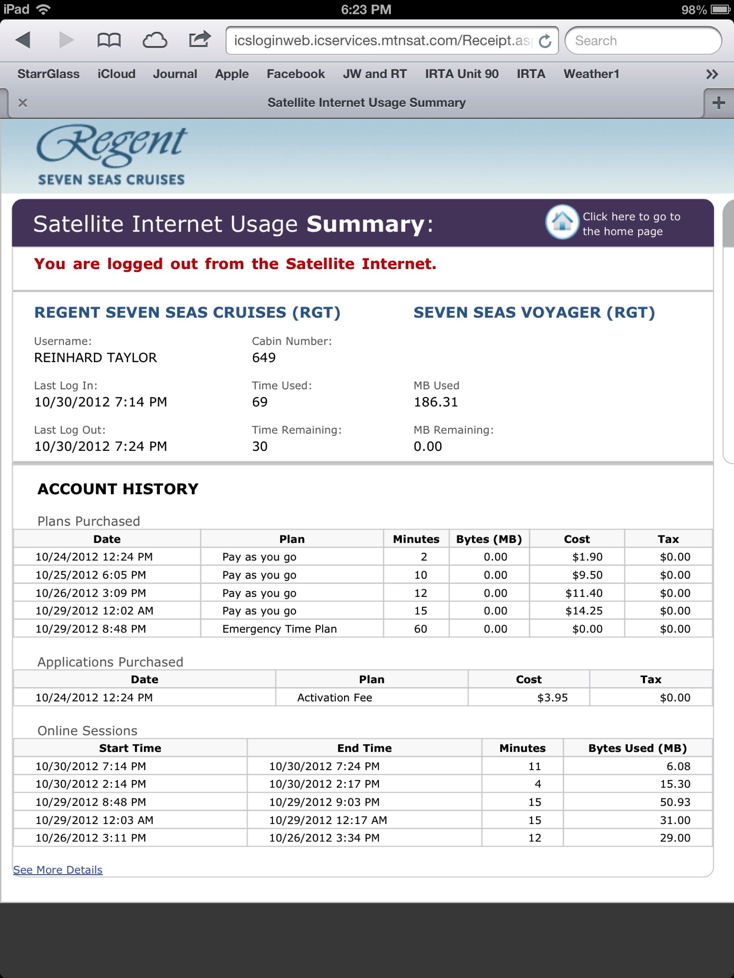
Task: Click Last Log Out 10/30/2012 7:24 PM
Action: click(x=100, y=446)
